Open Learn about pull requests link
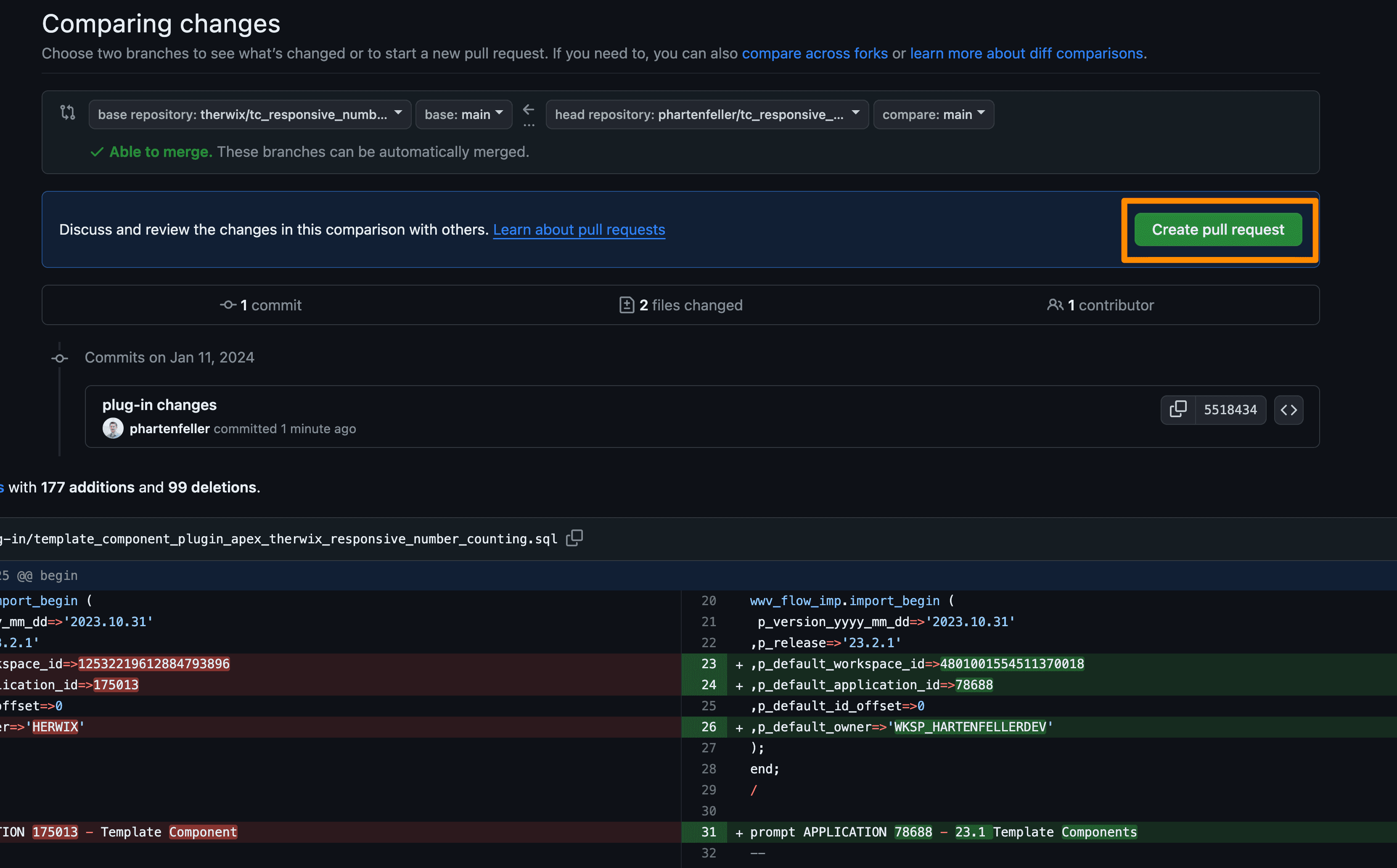The width and height of the screenshot is (1397, 868). 579,229
